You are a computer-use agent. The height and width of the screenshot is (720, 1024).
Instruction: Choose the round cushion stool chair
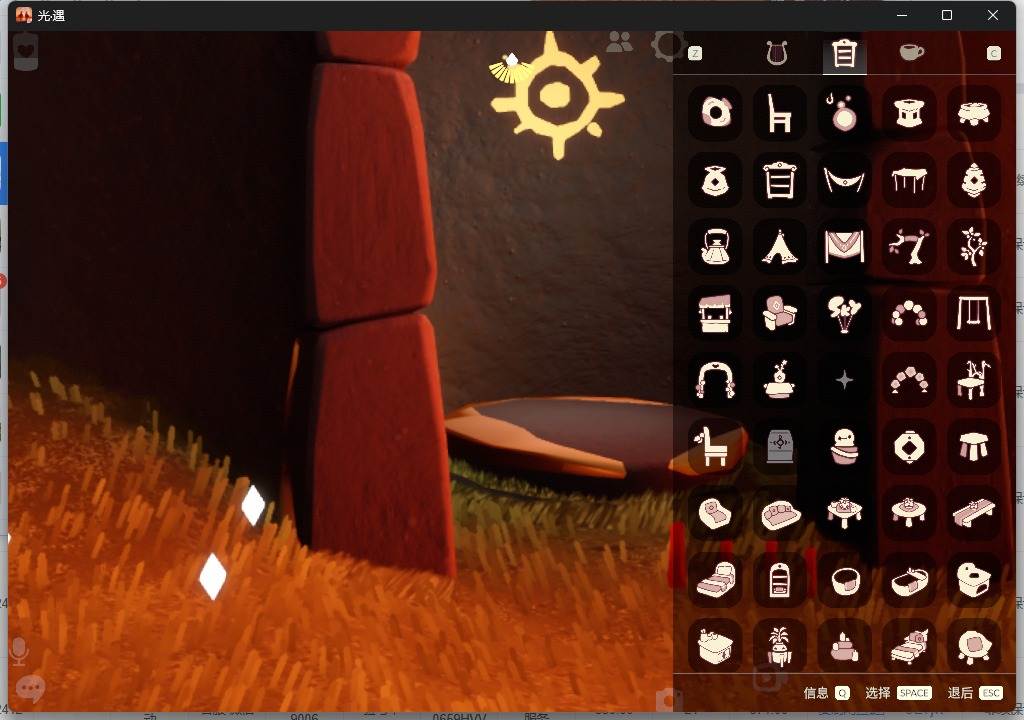pos(973,646)
